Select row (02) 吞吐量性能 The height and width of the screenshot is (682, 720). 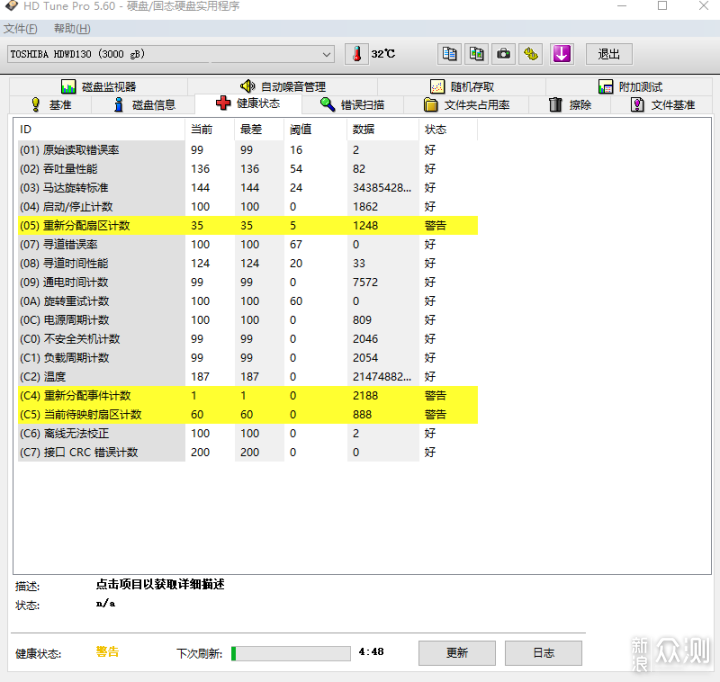[x=248, y=169]
